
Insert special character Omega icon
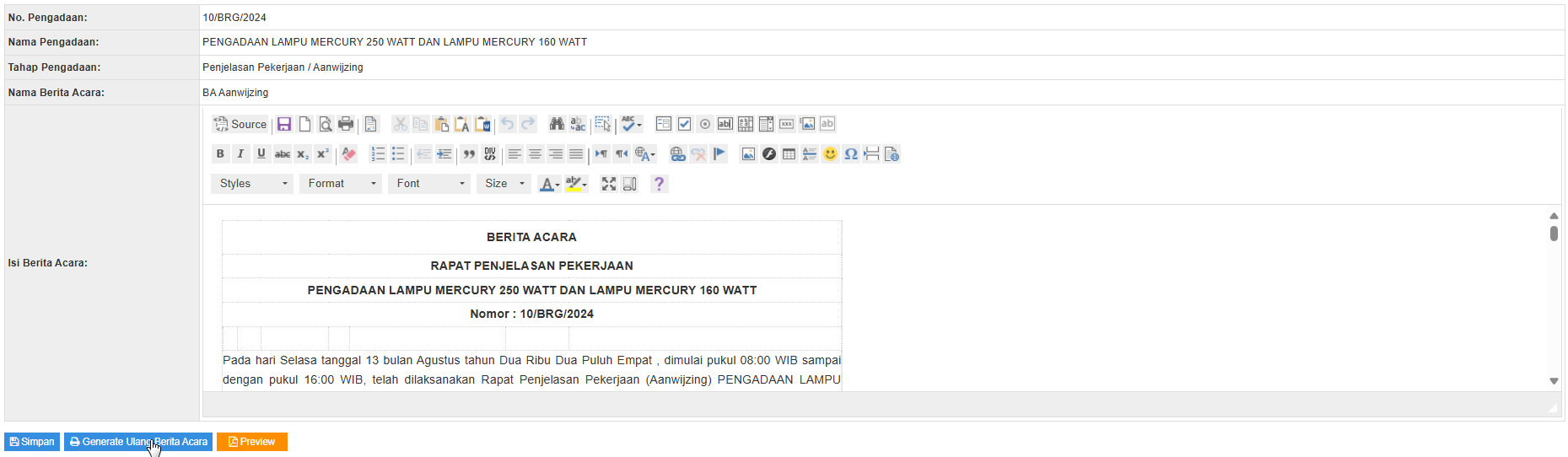pos(851,153)
